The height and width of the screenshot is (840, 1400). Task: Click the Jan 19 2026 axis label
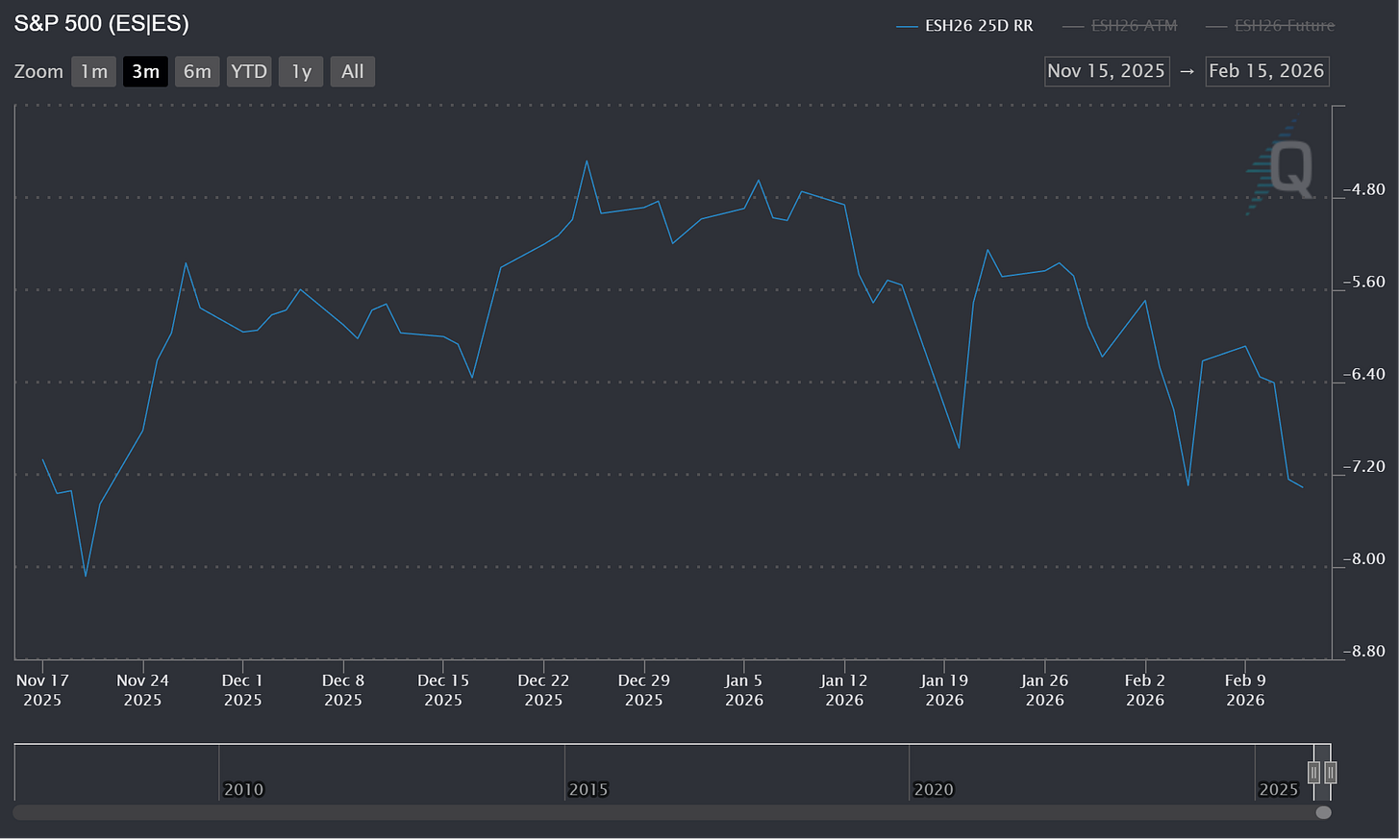(x=944, y=690)
